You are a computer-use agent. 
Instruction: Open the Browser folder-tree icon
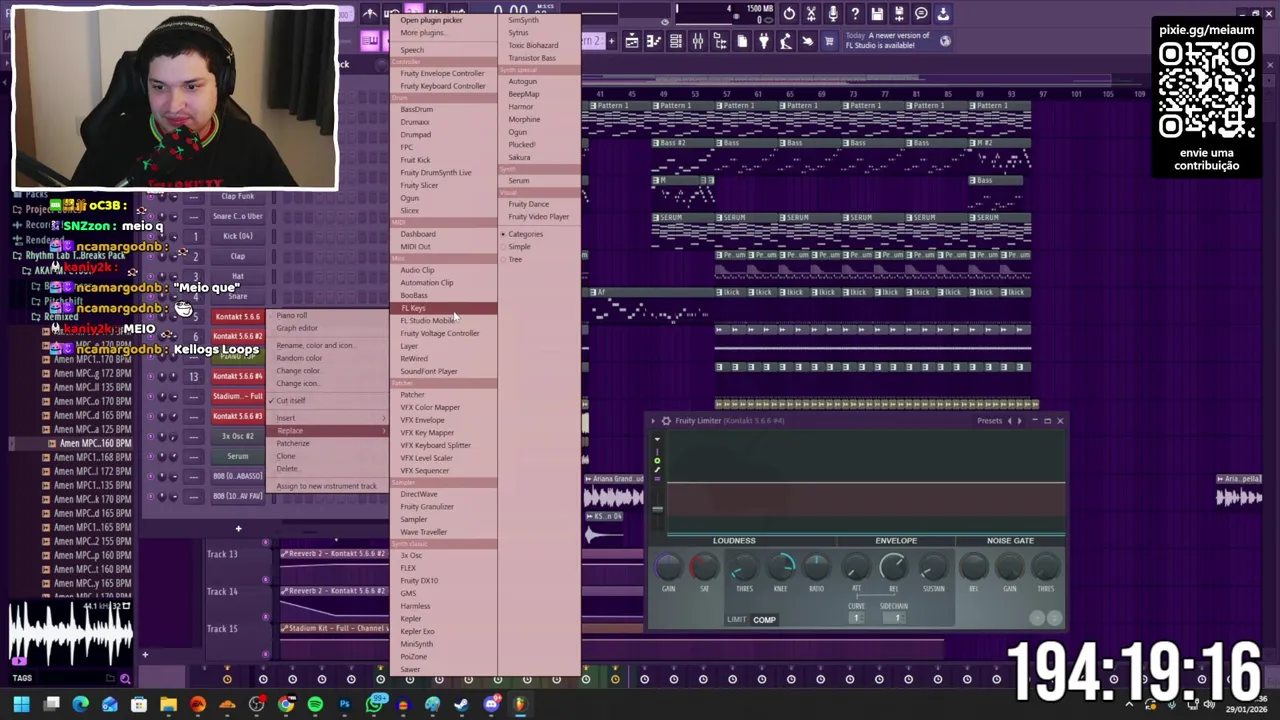click(720, 41)
